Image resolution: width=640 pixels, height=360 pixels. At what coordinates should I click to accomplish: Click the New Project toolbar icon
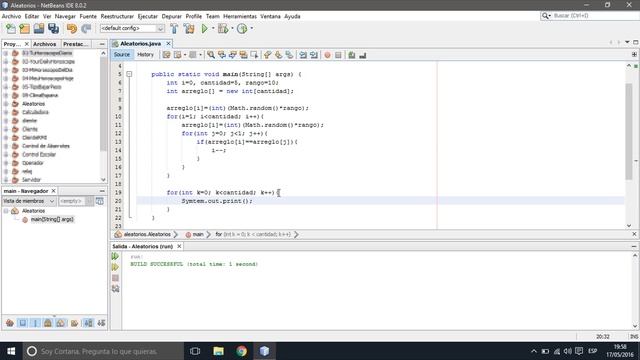tap(24, 29)
